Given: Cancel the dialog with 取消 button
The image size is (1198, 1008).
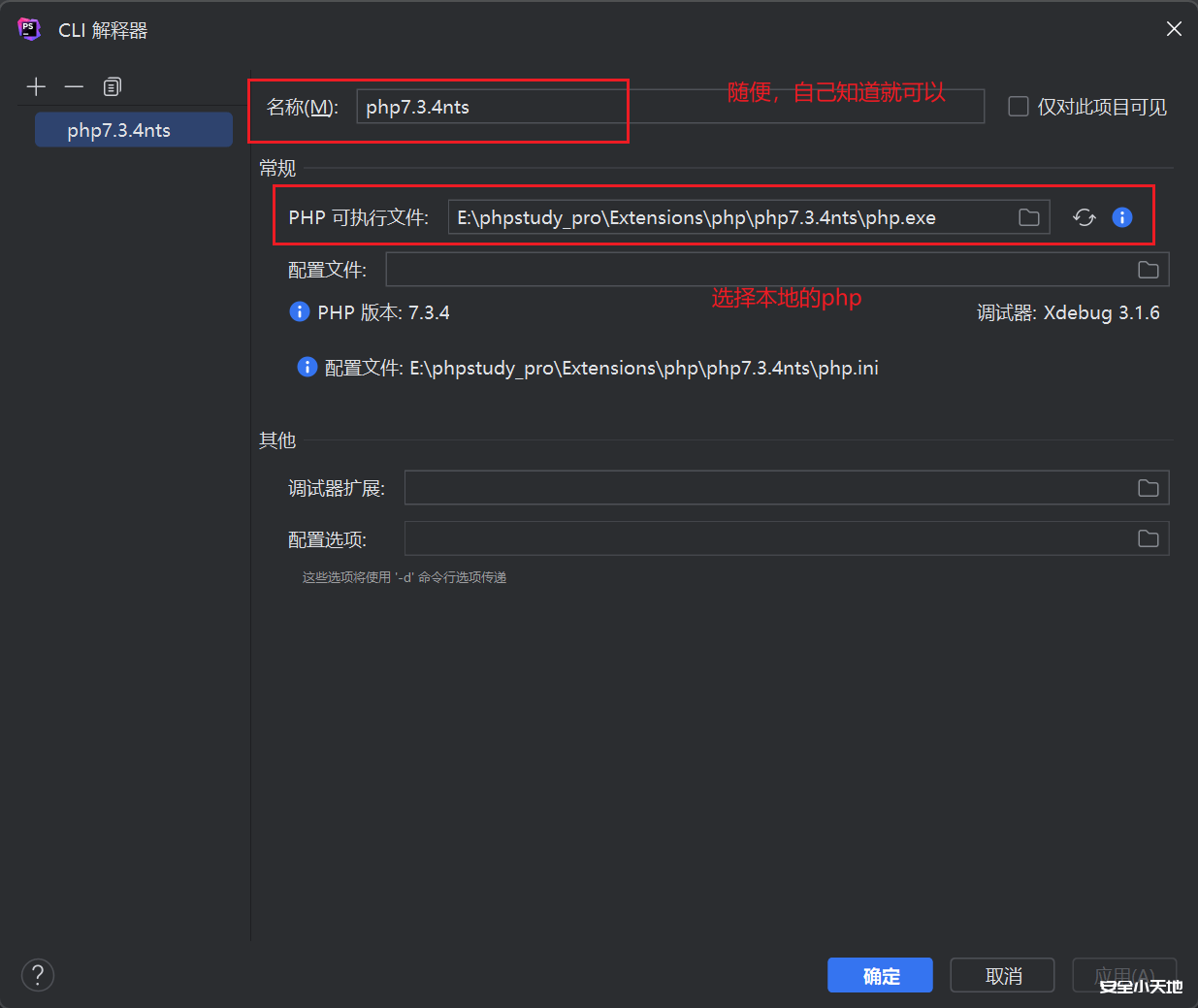Looking at the screenshot, I should pyautogui.click(x=1002, y=975).
